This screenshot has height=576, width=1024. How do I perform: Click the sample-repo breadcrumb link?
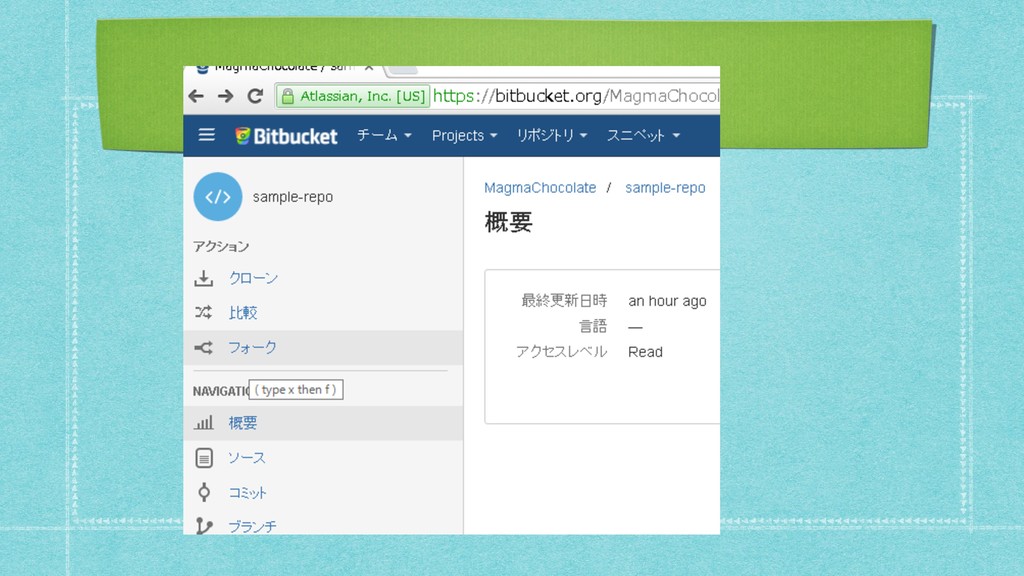665,187
